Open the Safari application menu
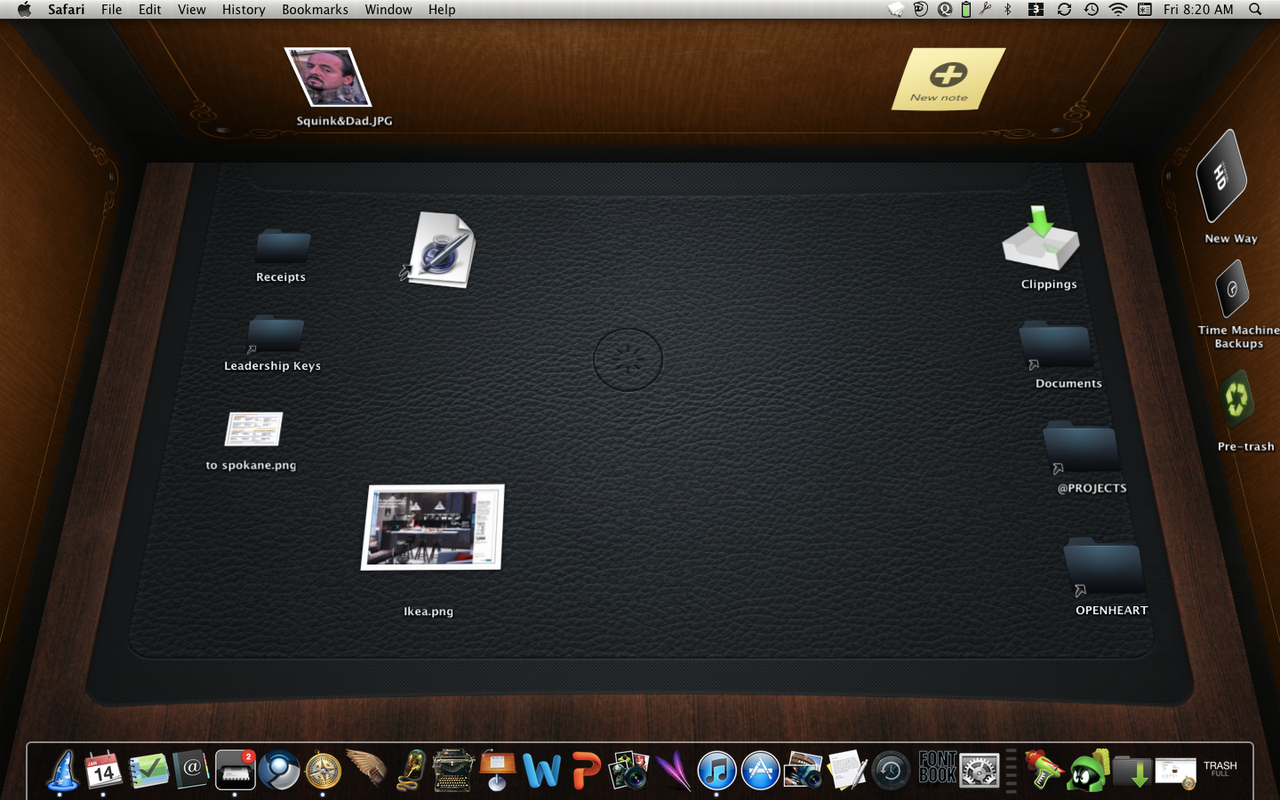The height and width of the screenshot is (800, 1280). tap(66, 9)
